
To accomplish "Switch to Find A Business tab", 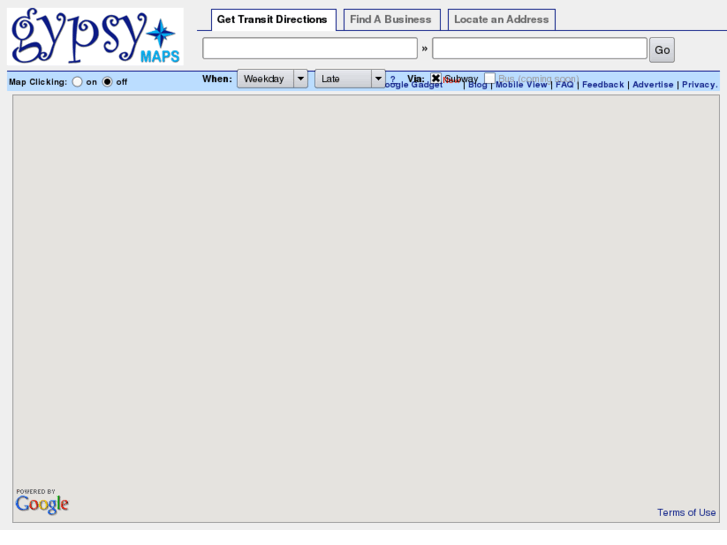I will (x=391, y=19).
